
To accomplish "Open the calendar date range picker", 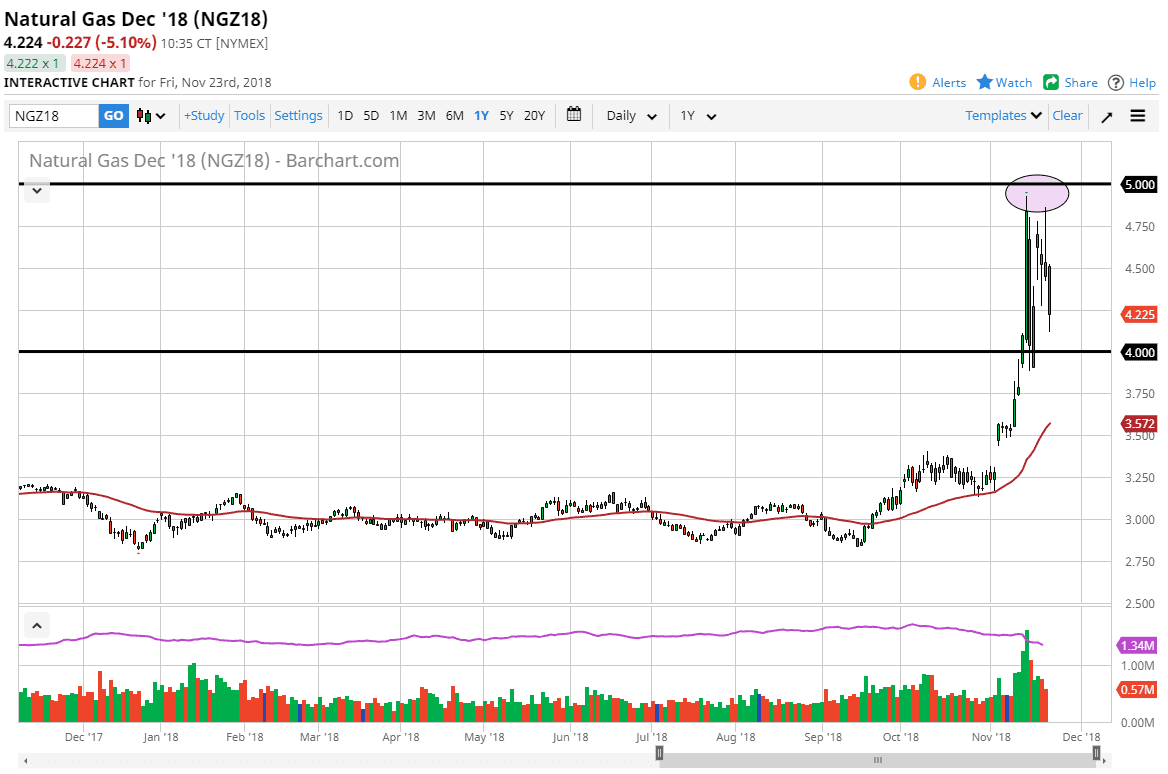I will click(574, 114).
